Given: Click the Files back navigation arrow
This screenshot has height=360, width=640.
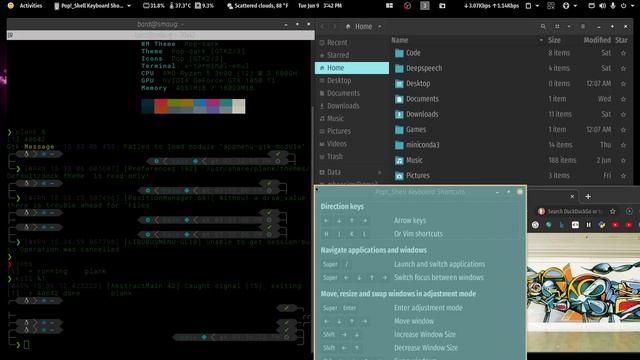Looking at the screenshot, I should [x=322, y=27].
